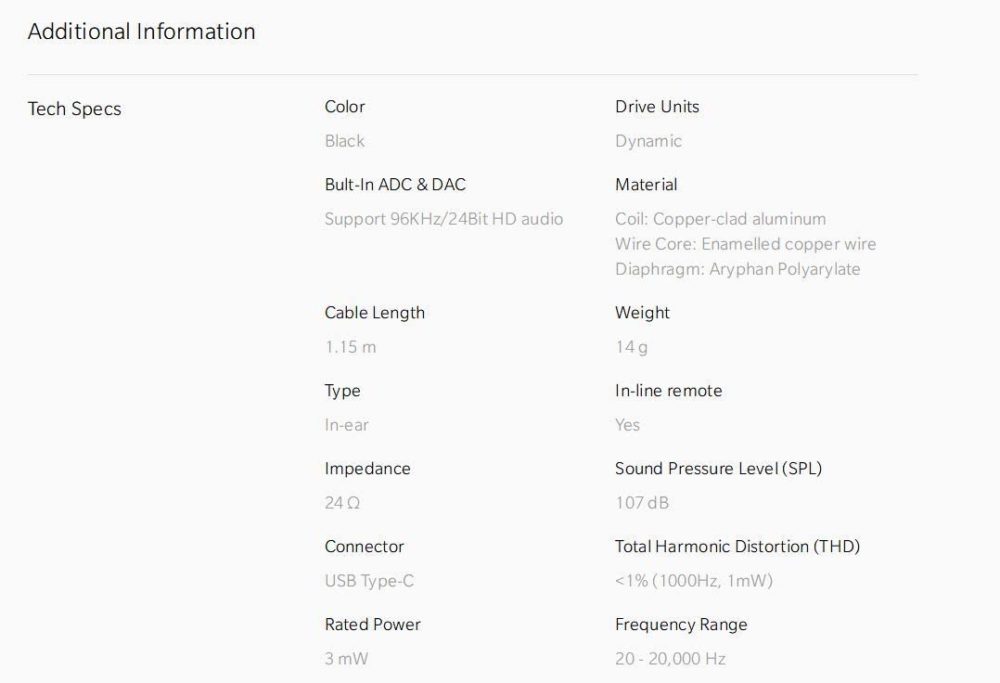Click the Bult-In ADC & DAC label
This screenshot has width=1000, height=683.
click(x=395, y=185)
